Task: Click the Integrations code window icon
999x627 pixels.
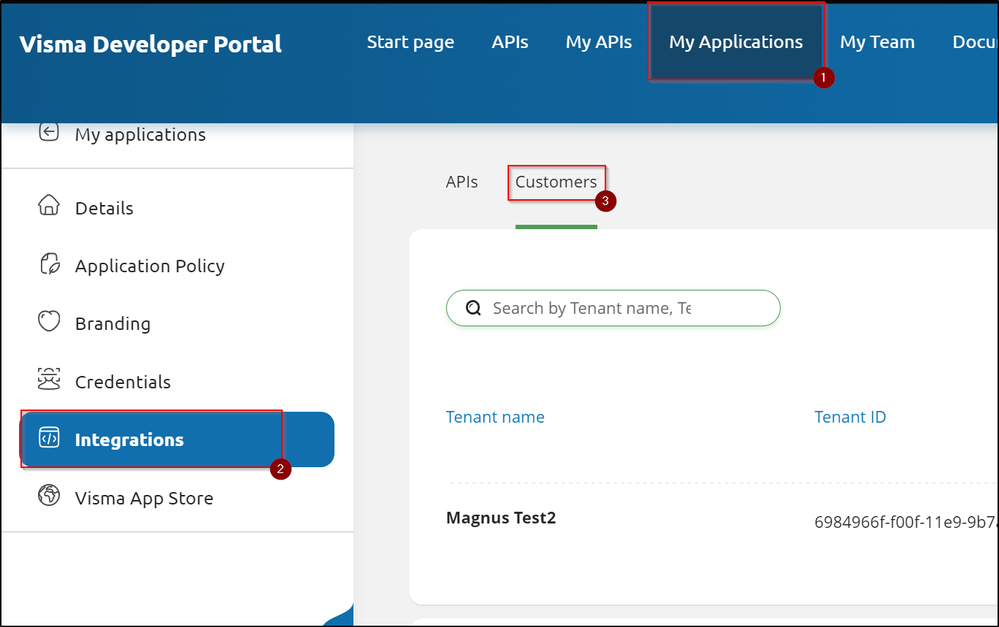Action: point(48,439)
